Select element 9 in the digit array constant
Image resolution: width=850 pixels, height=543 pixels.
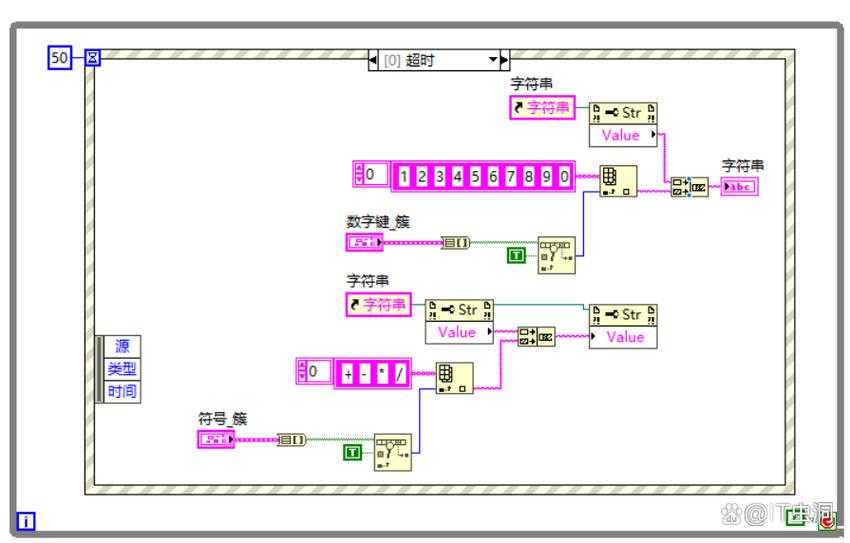pos(546,177)
